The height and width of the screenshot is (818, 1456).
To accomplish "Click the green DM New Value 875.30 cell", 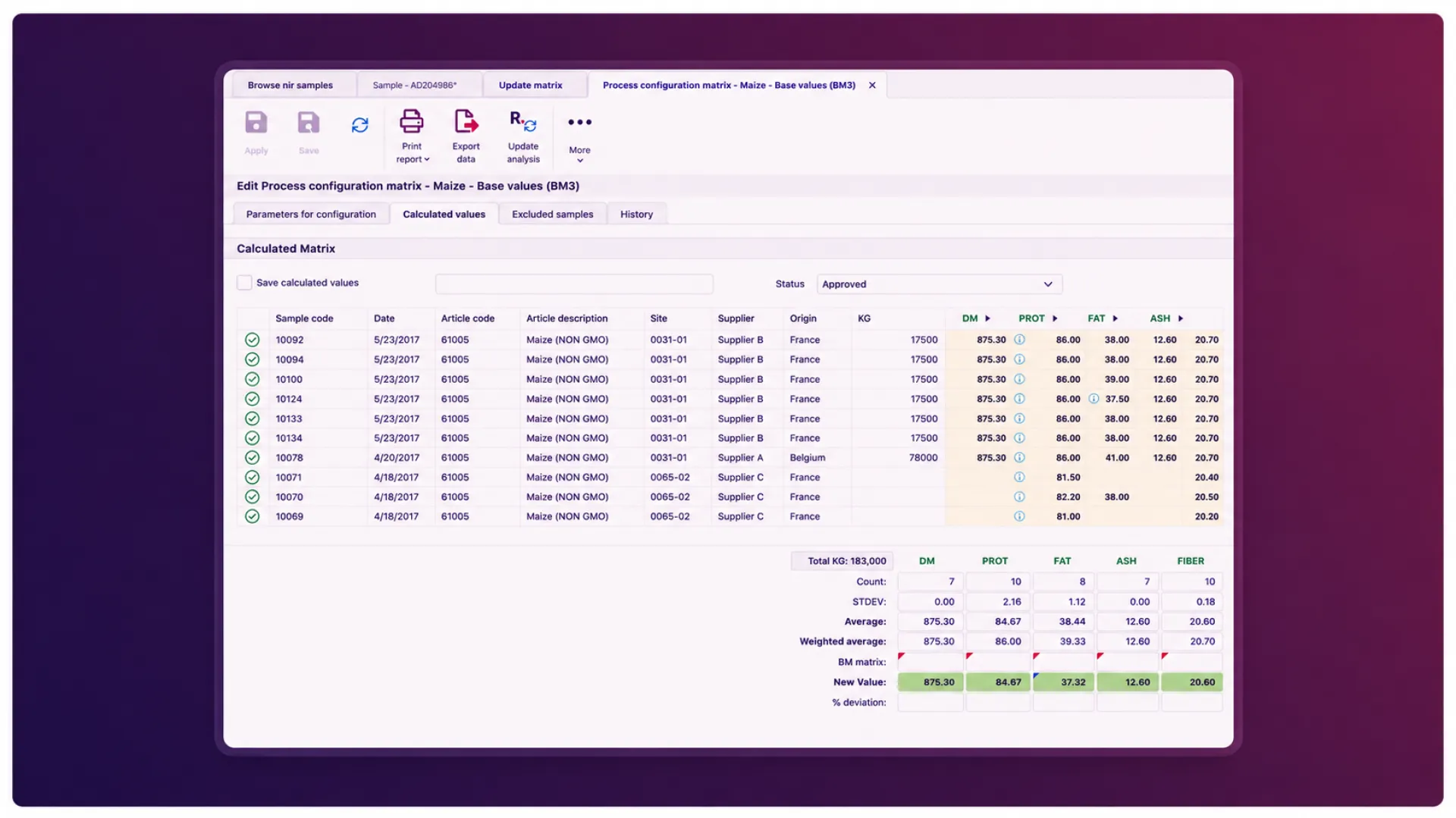I will [930, 682].
